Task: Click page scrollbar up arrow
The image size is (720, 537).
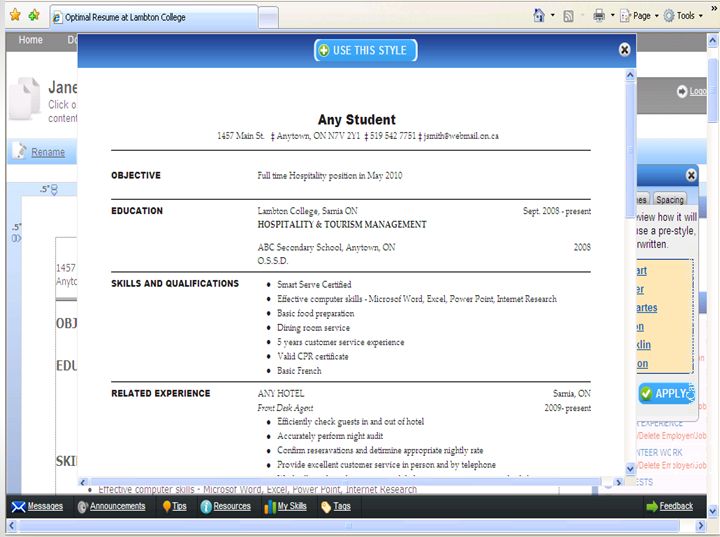Action: (x=713, y=40)
